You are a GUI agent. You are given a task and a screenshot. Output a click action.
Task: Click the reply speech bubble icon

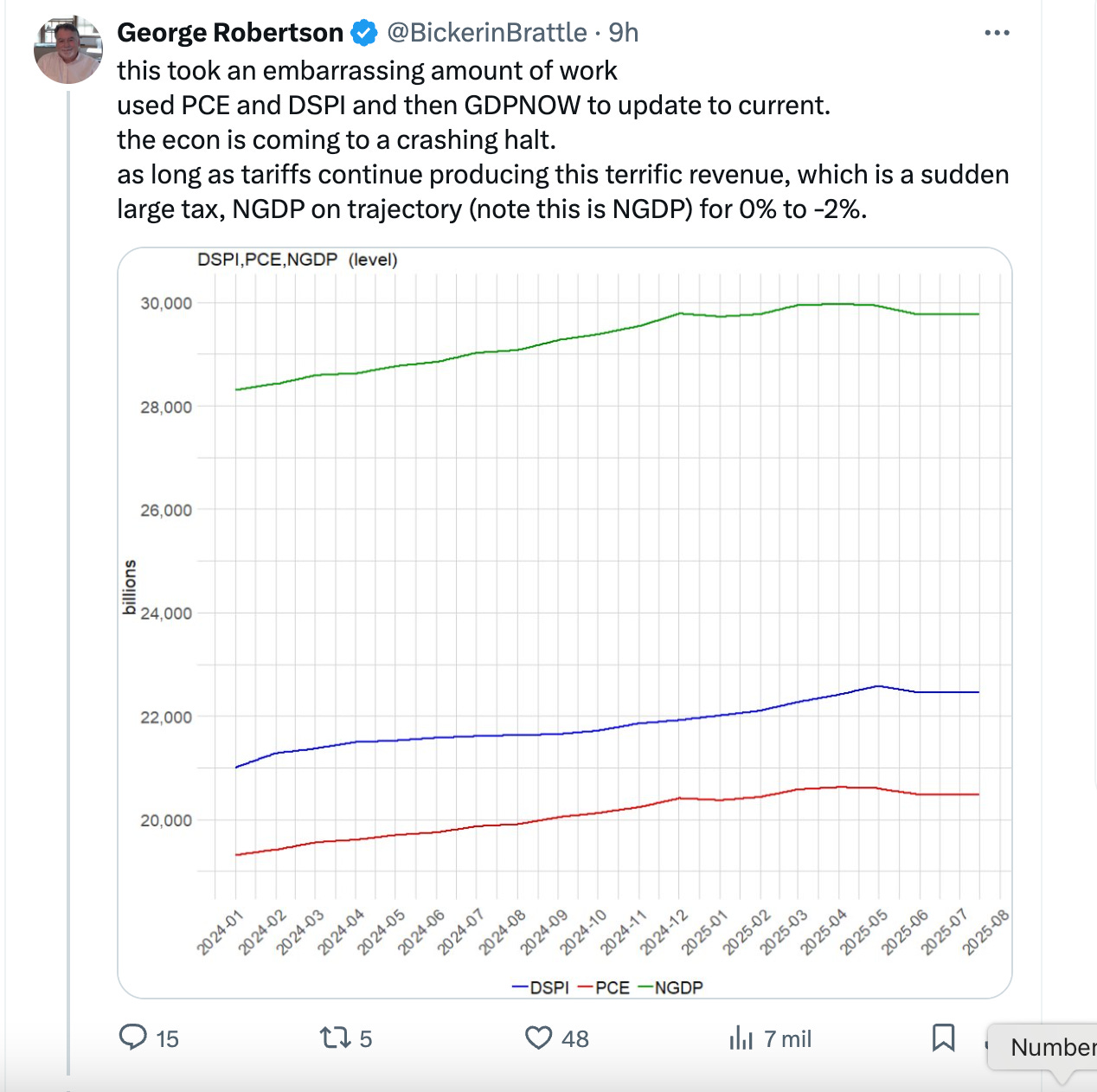click(x=133, y=1037)
